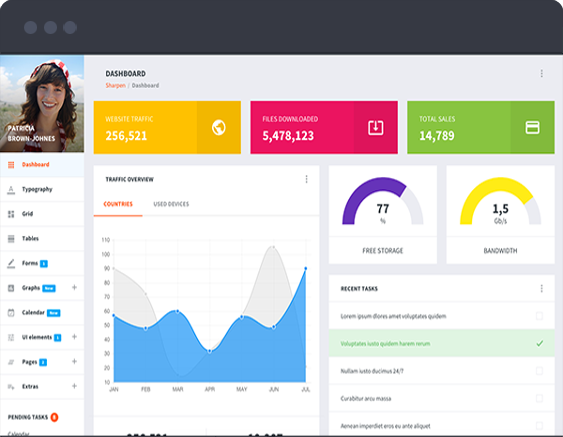
Task: Open Tables in the sidebar menu
Action: click(42, 239)
